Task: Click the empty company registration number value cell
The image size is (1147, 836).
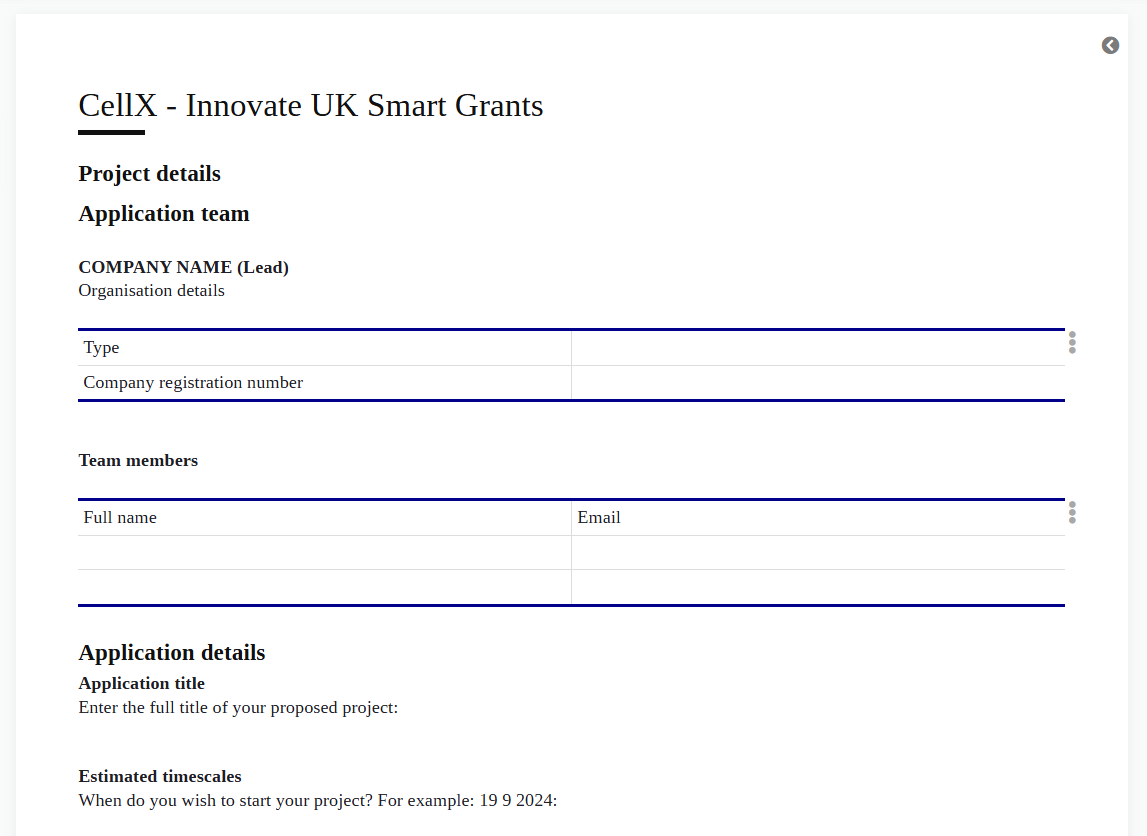Action: 817,383
